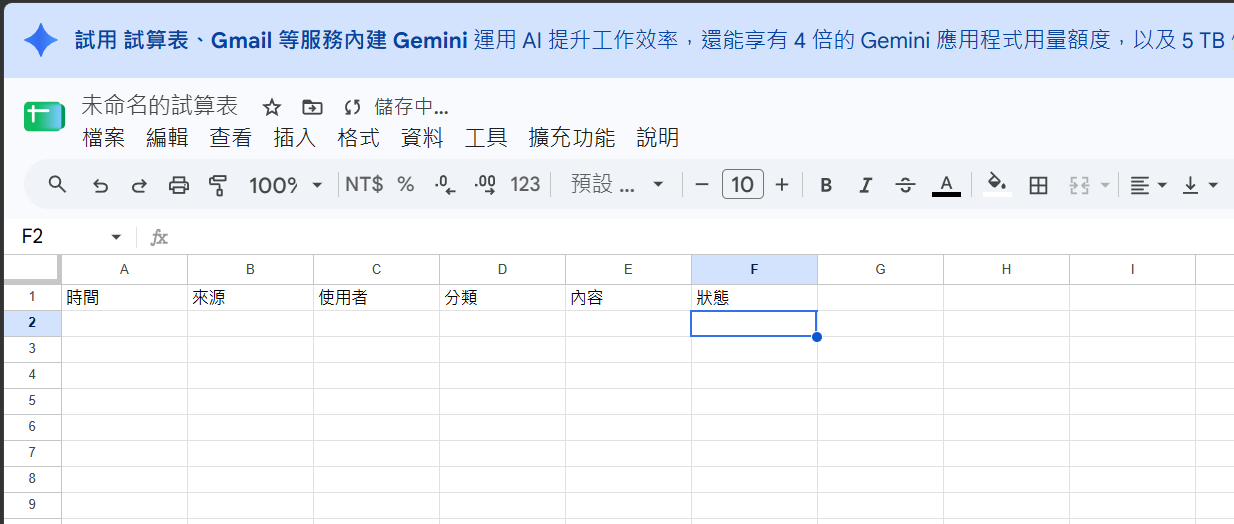Select cell containing 來源
The image size is (1234, 524).
(251, 298)
